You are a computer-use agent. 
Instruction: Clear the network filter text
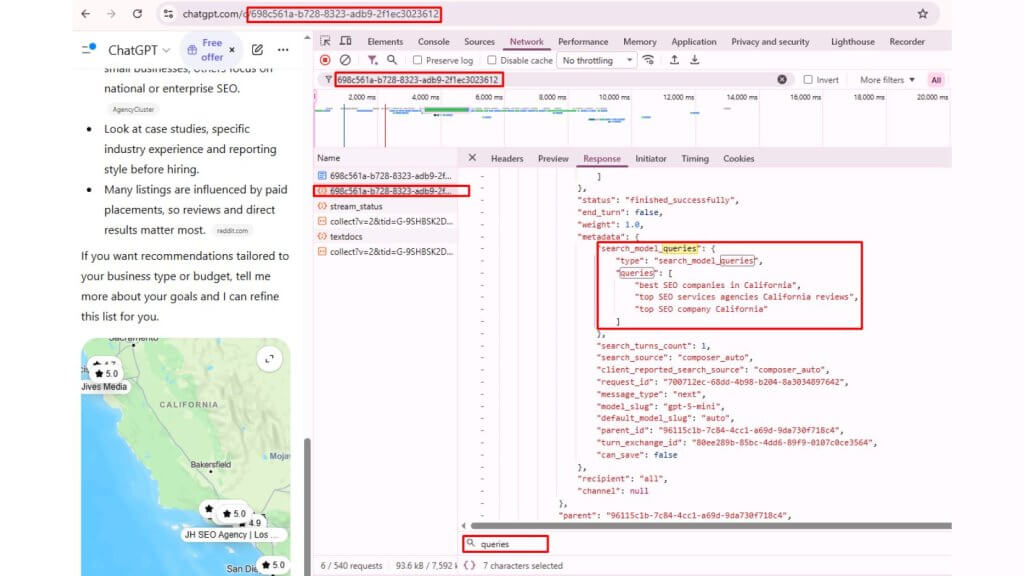click(782, 80)
